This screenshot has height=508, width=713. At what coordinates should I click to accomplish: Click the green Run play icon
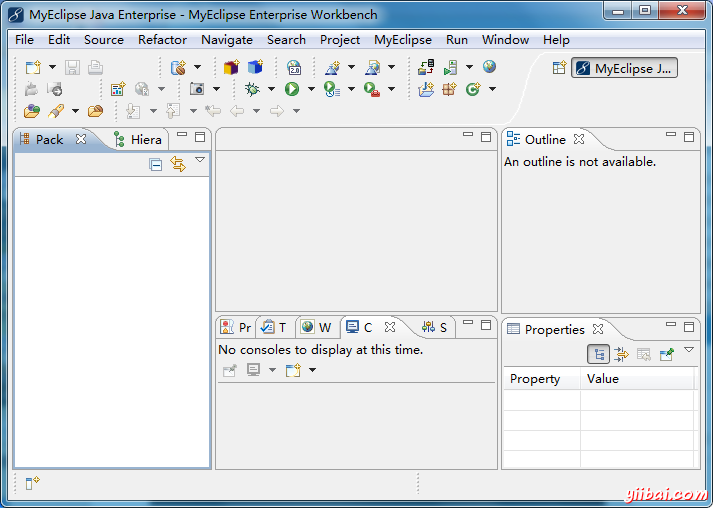292,89
